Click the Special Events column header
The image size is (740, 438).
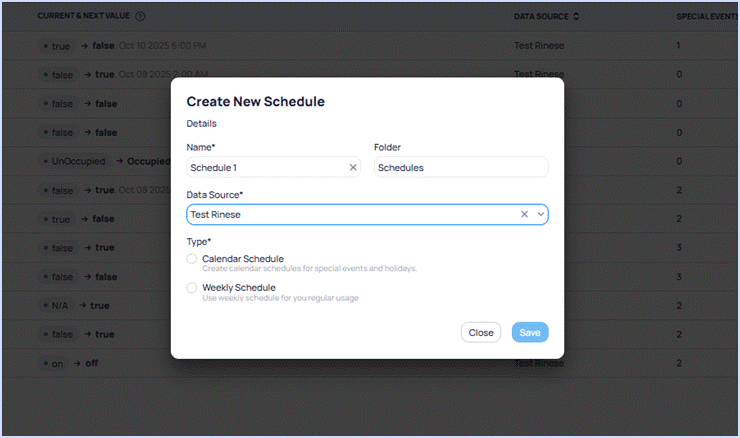click(x=706, y=17)
